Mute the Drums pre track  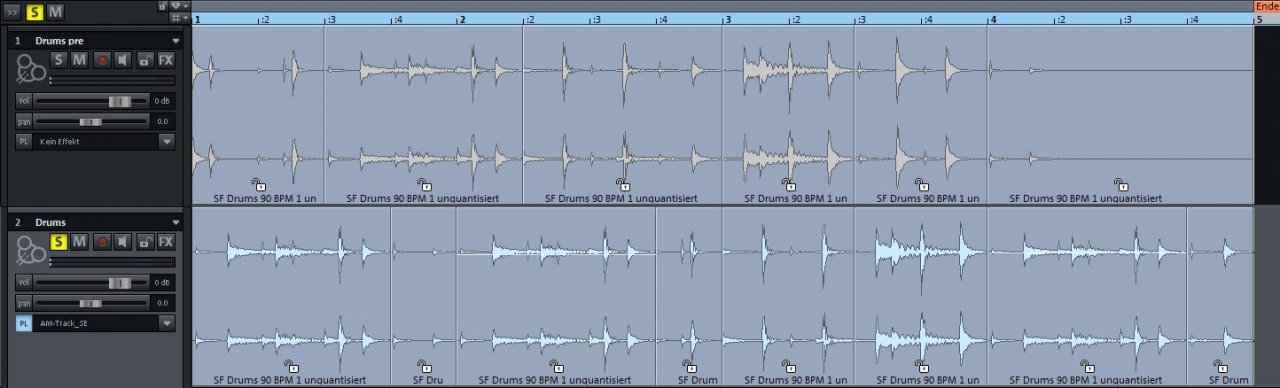[x=79, y=60]
